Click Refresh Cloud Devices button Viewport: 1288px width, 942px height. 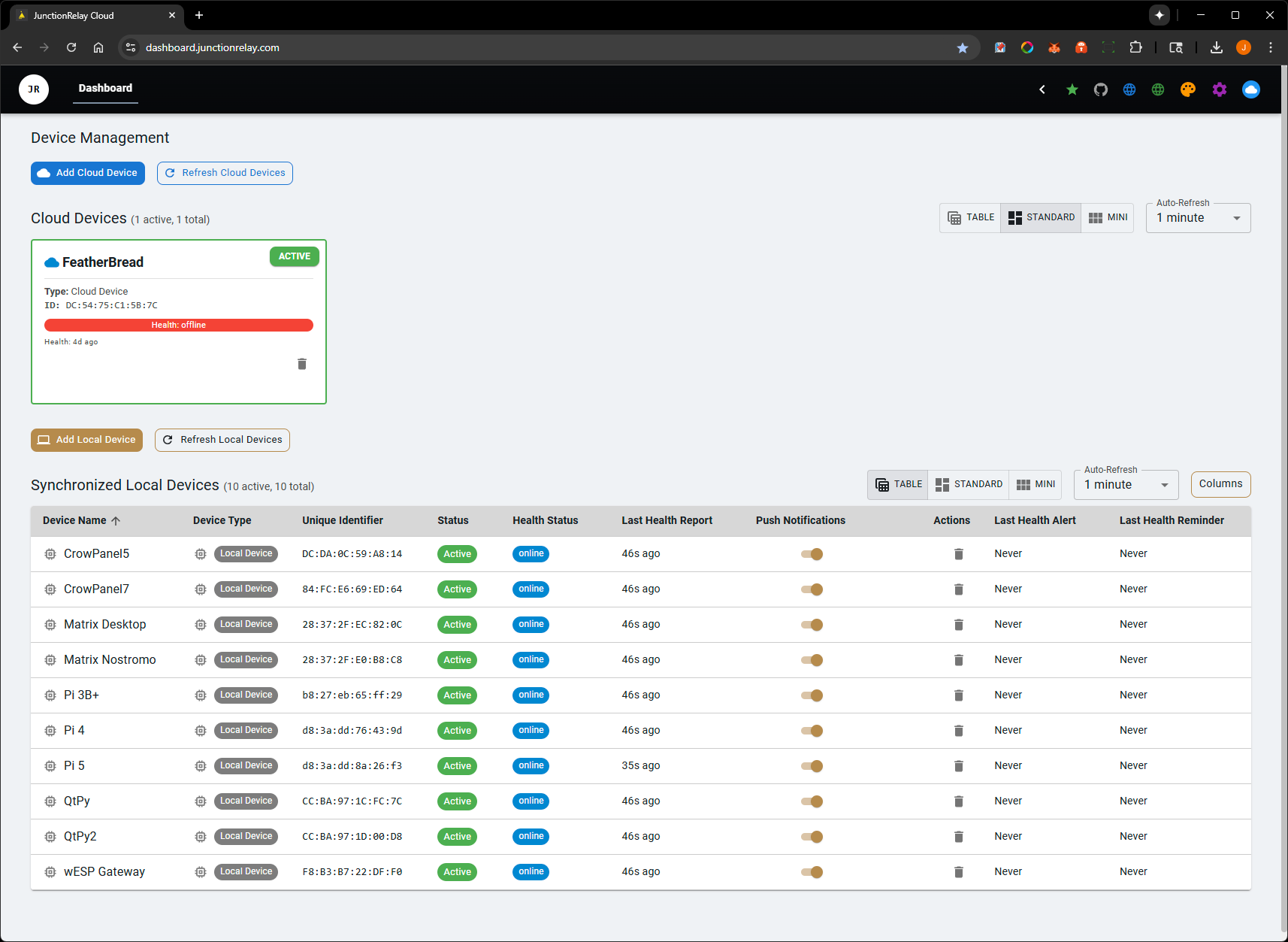click(x=225, y=173)
